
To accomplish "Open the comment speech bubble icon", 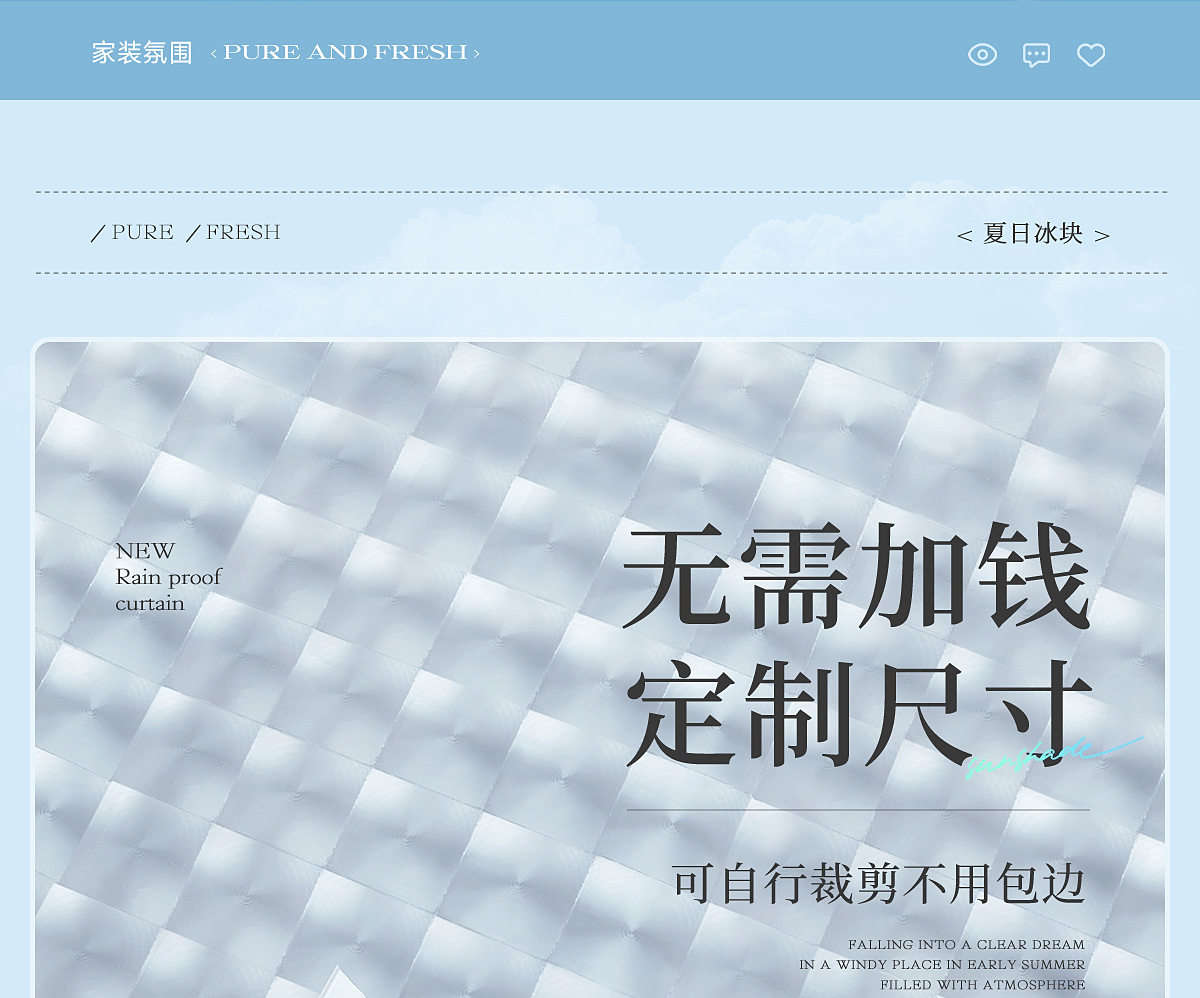I will pyautogui.click(x=1036, y=55).
